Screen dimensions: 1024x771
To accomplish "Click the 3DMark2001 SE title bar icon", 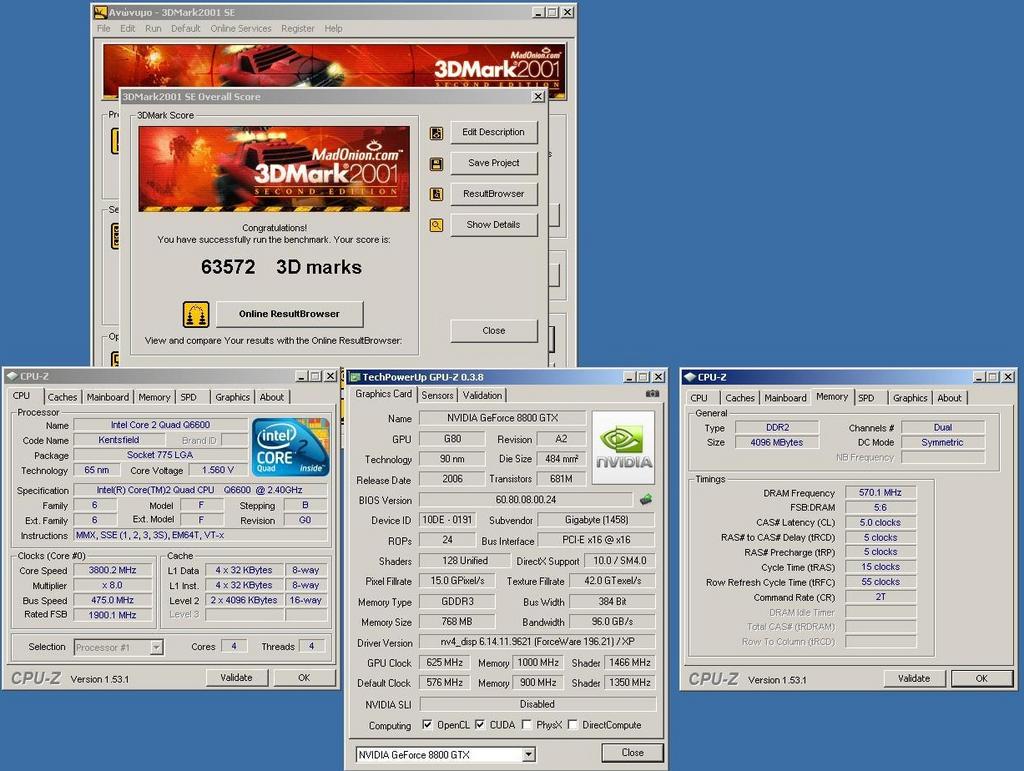I will point(100,12).
